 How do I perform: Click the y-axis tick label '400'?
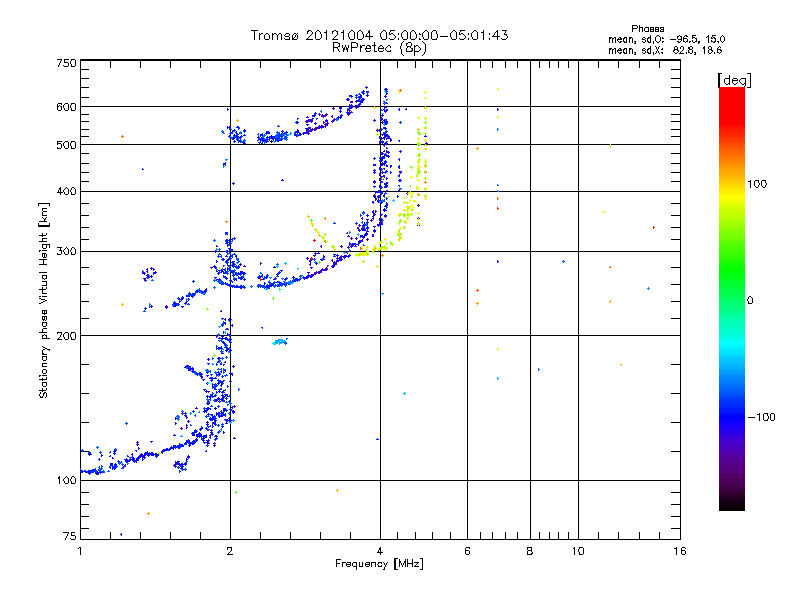pos(66,192)
